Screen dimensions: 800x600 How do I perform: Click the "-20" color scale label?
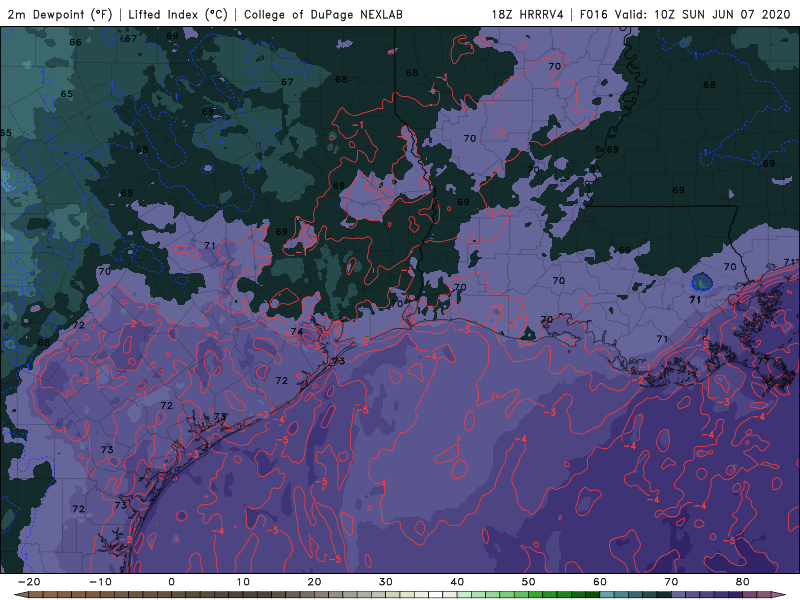(x=29, y=582)
